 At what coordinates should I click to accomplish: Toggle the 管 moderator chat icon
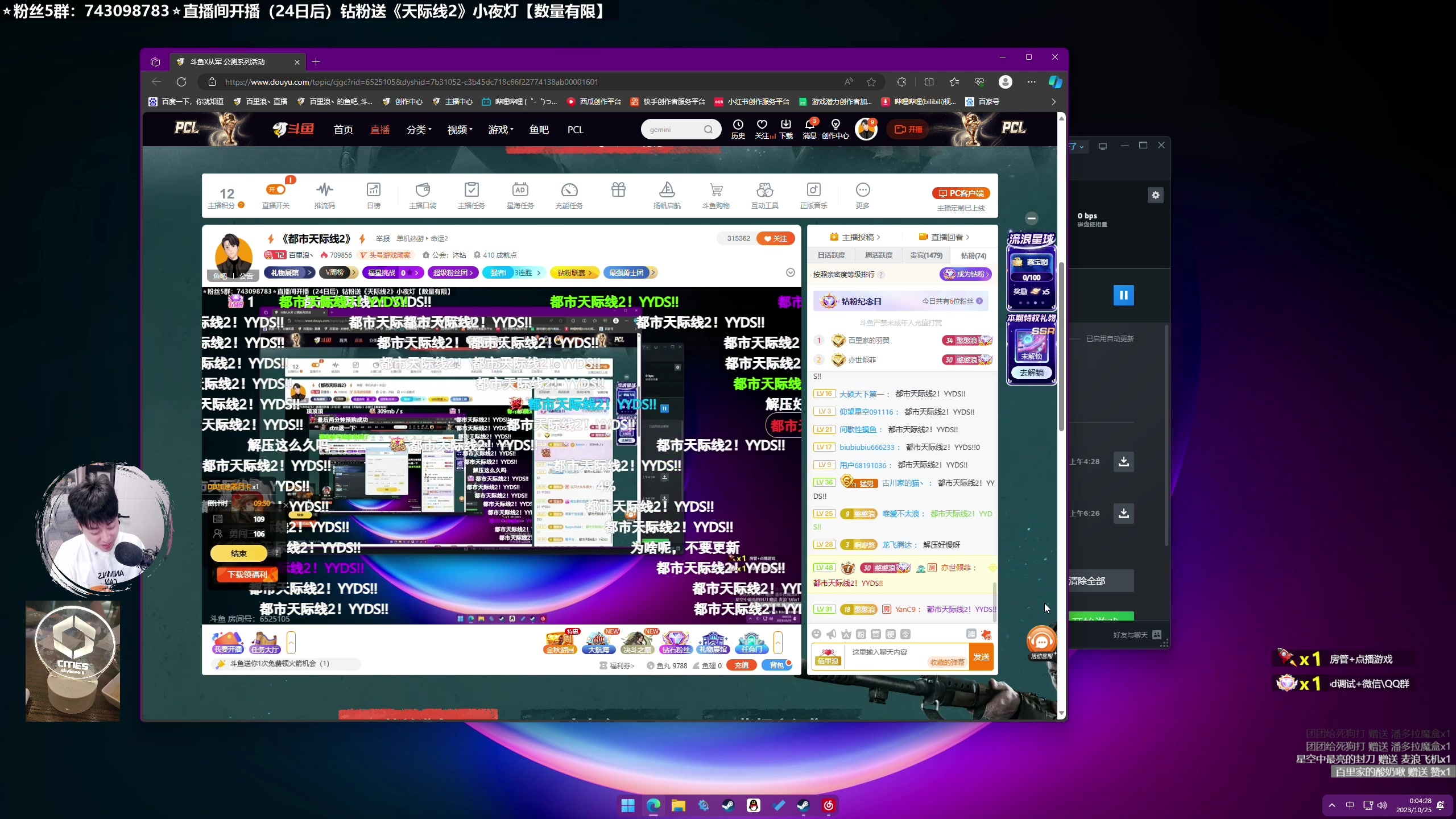pos(876,634)
